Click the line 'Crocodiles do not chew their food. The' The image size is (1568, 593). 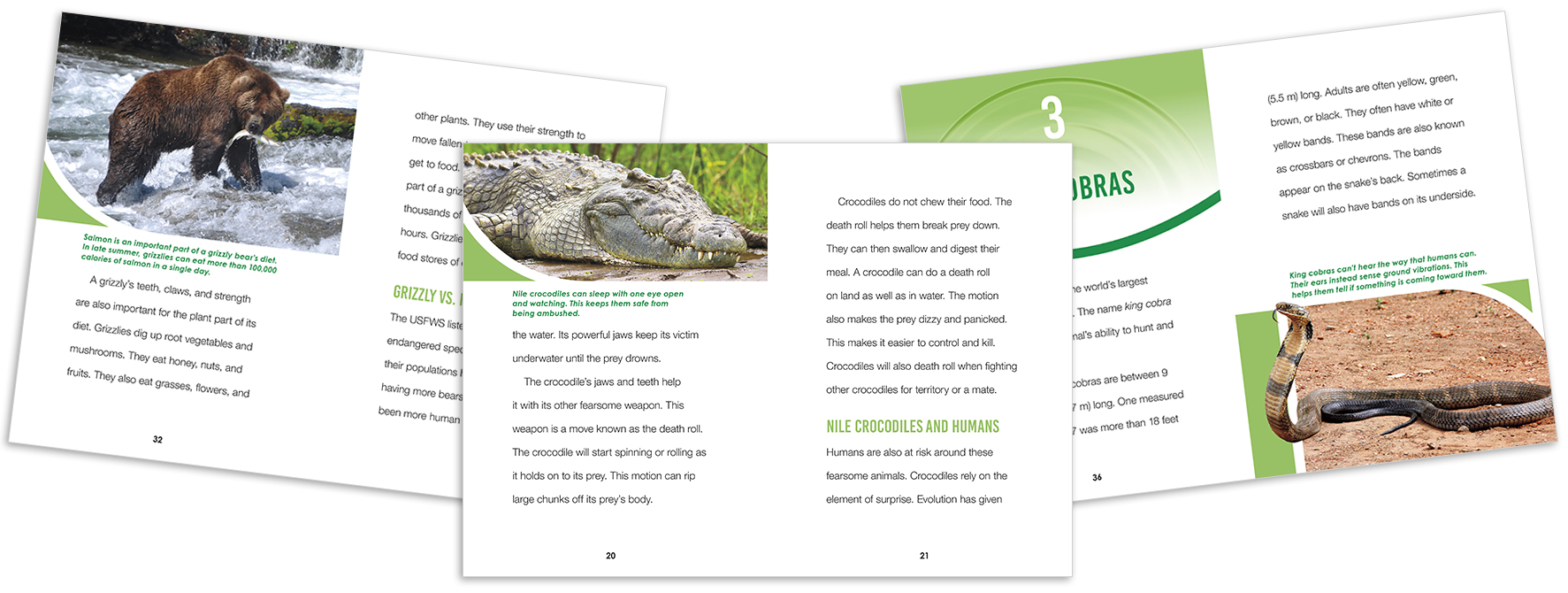tap(924, 202)
